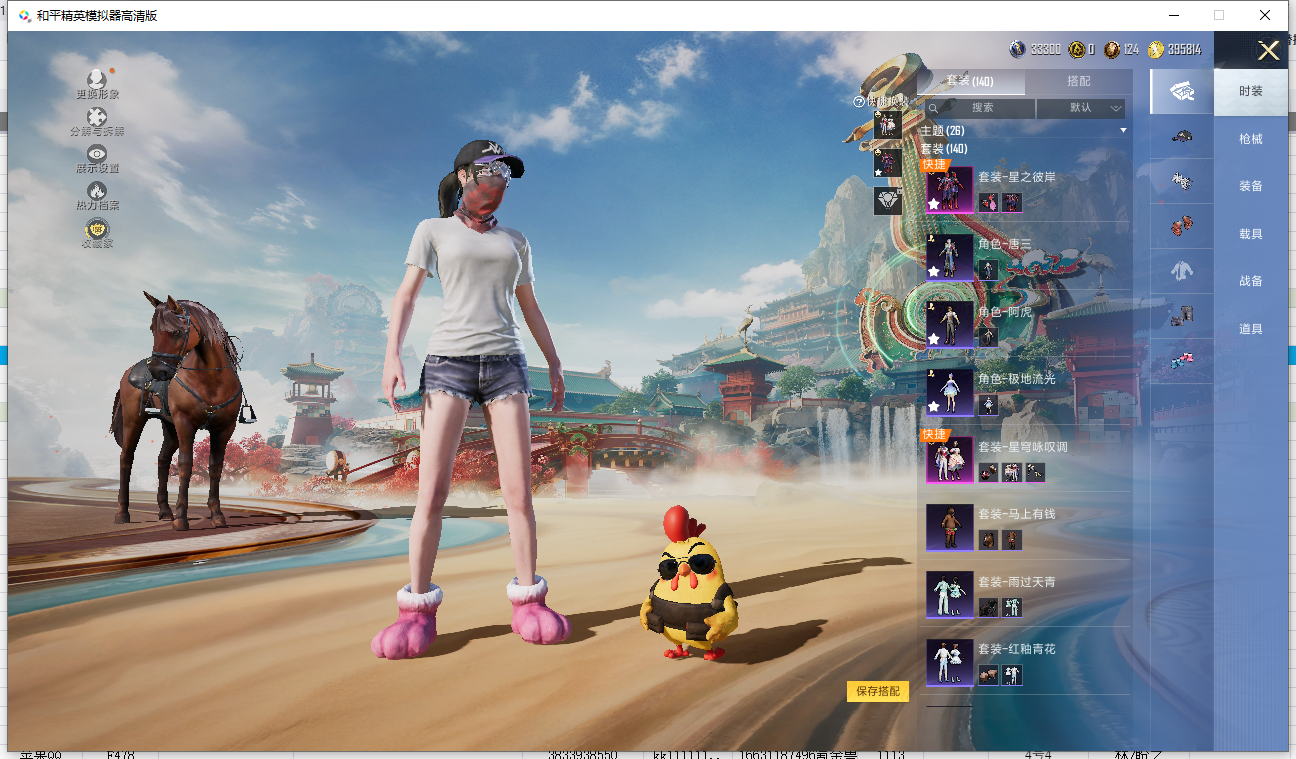Open the 默认 sort dropdown

[x=1081, y=108]
